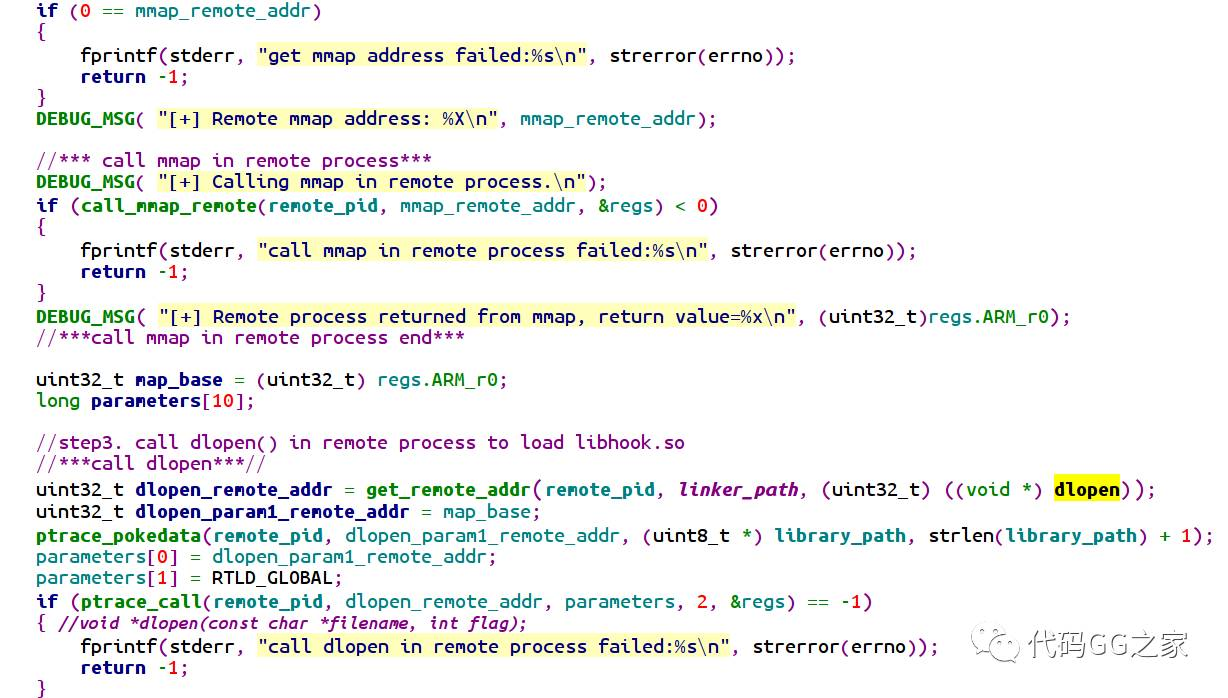The height and width of the screenshot is (698, 1228).
Task: Click the line 'long parameters[10];'
Action: (x=146, y=401)
